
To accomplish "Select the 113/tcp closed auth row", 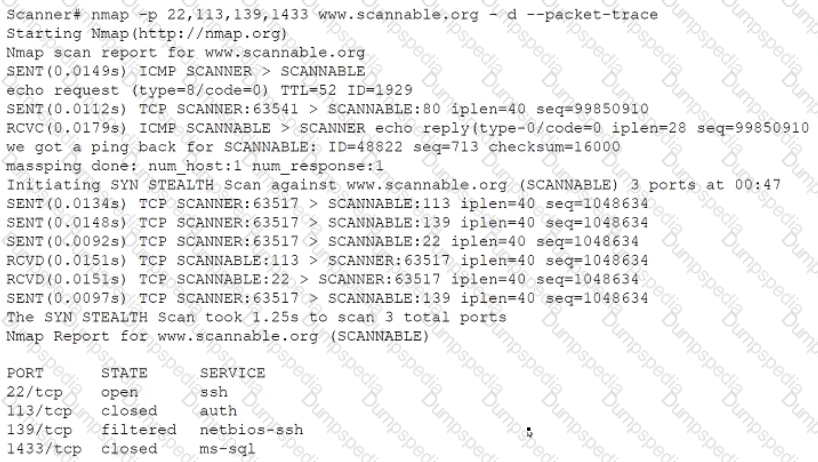I will pyautogui.click(x=122, y=411).
